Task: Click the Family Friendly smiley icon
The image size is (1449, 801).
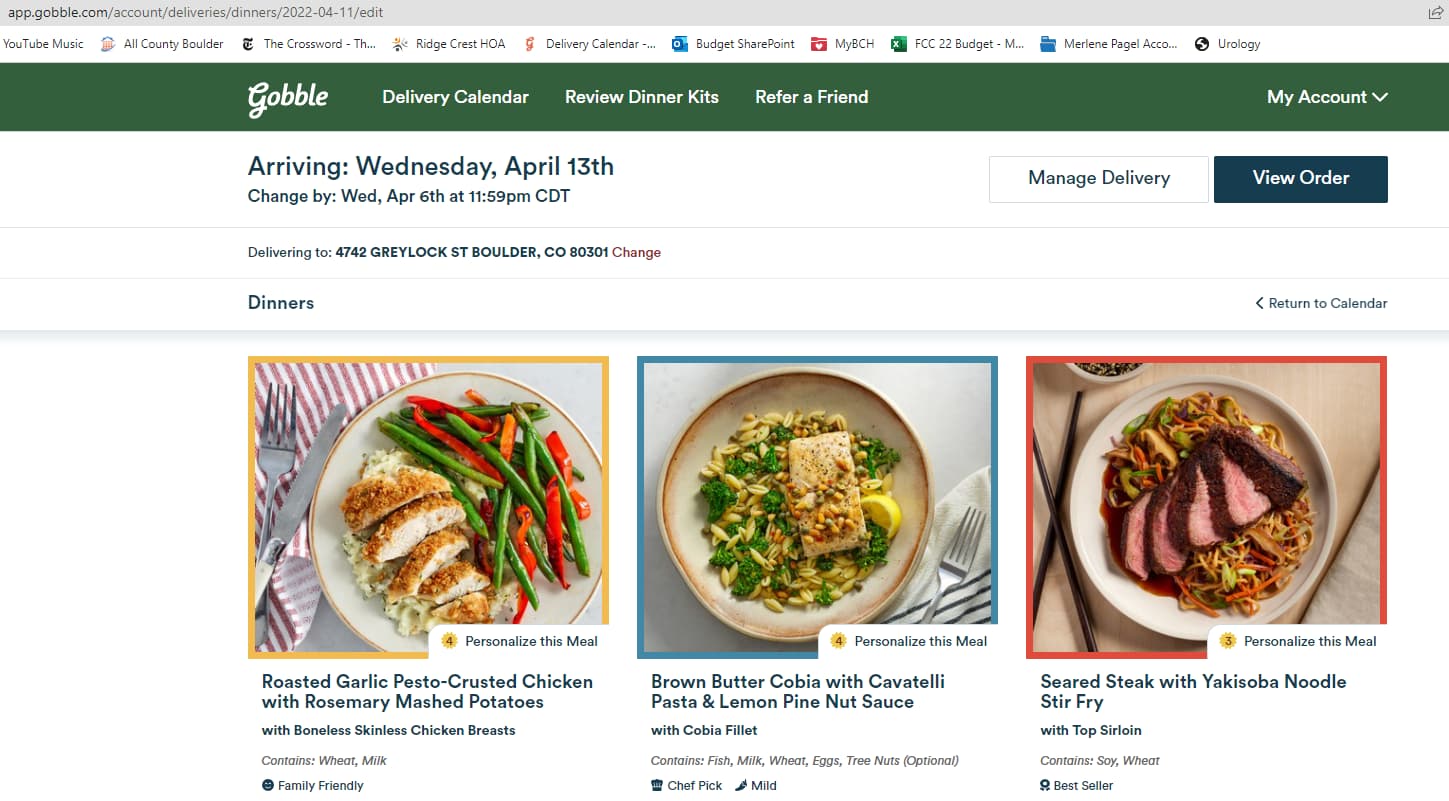Action: [x=267, y=785]
